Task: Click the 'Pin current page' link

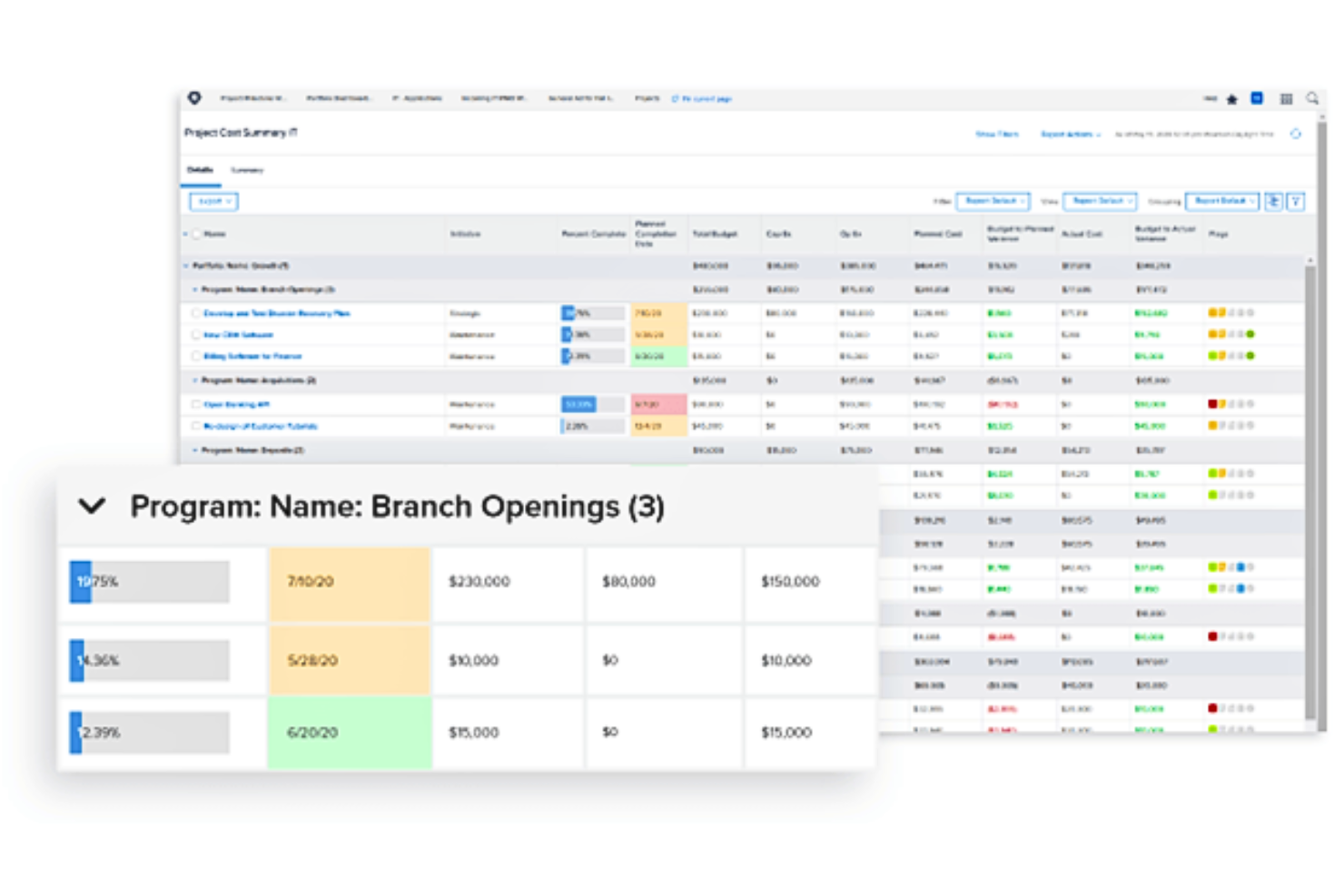Action: click(x=707, y=98)
